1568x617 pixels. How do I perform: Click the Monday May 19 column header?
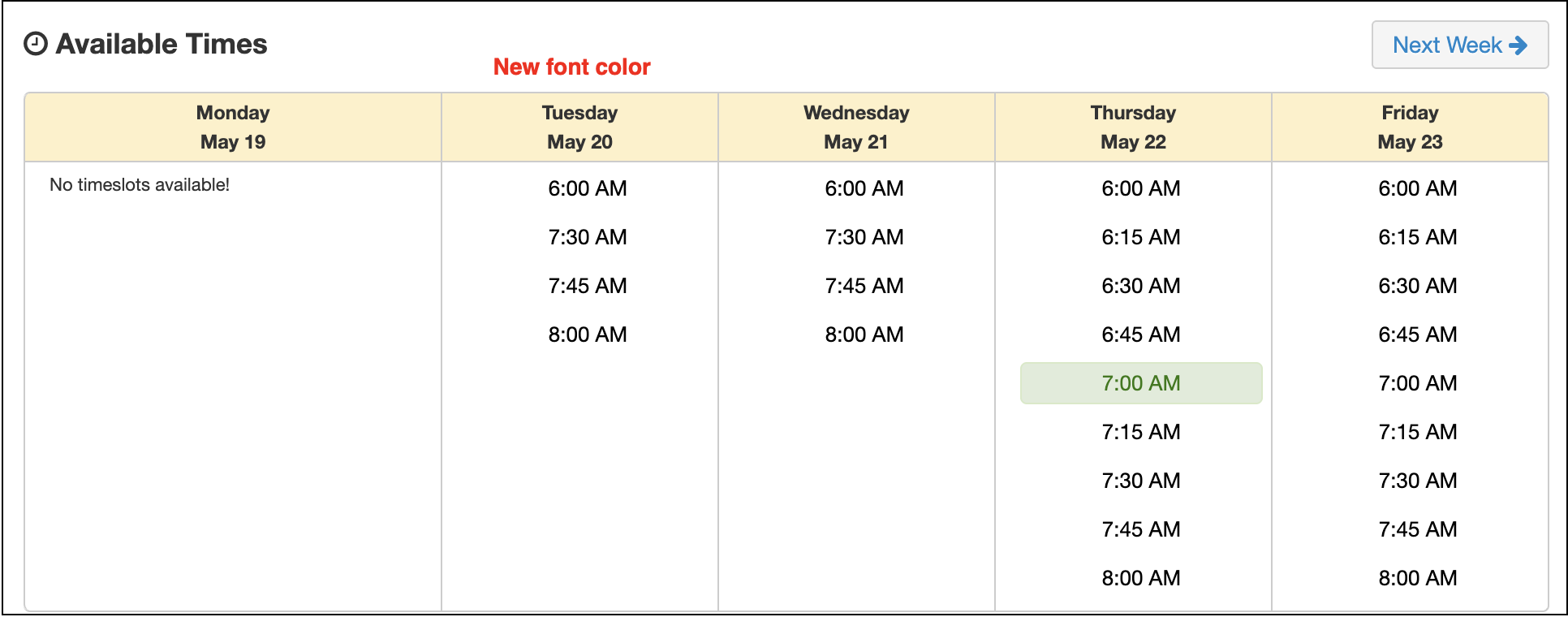[233, 127]
